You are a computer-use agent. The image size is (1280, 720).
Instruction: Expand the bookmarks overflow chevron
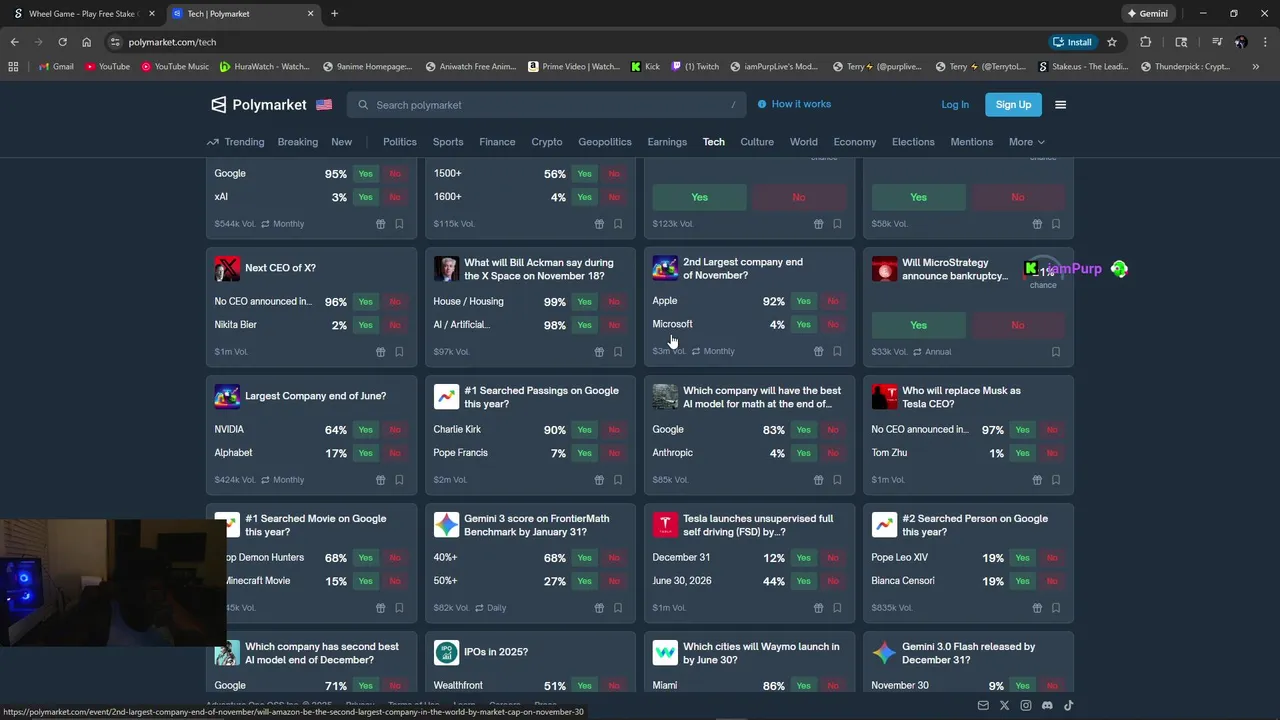click(1255, 67)
